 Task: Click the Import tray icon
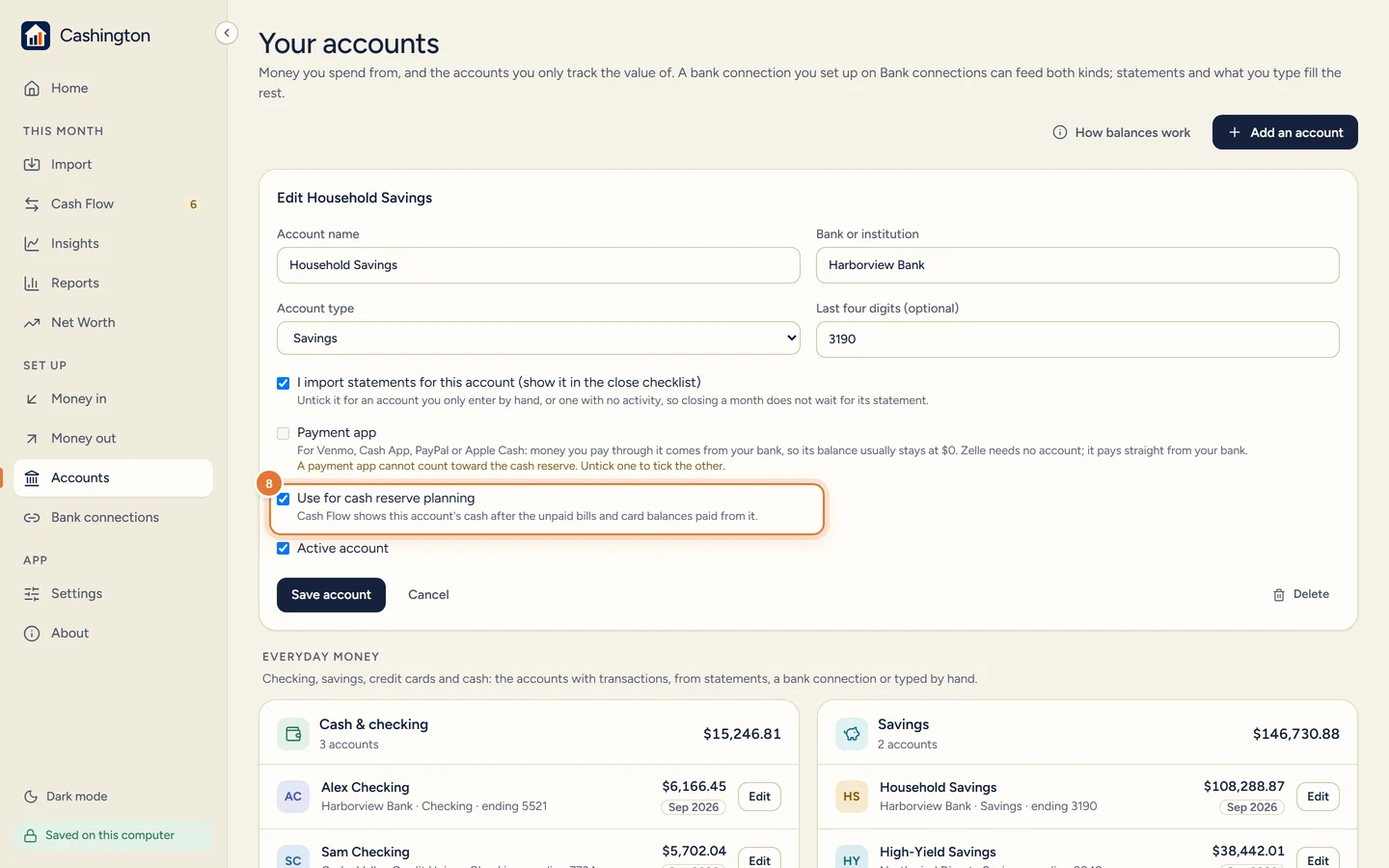coord(32,164)
